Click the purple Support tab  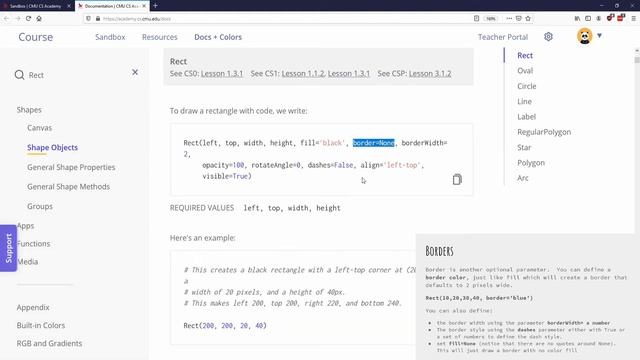[8, 248]
